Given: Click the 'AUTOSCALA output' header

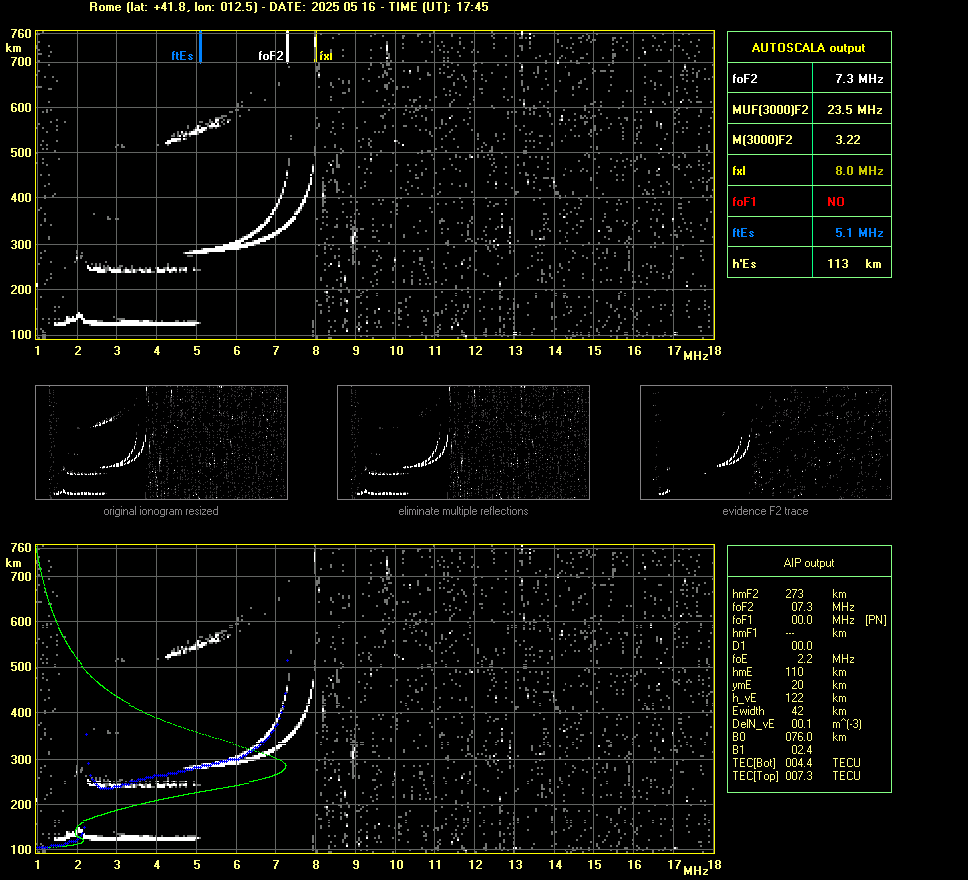Looking at the screenshot, I should [x=808, y=48].
